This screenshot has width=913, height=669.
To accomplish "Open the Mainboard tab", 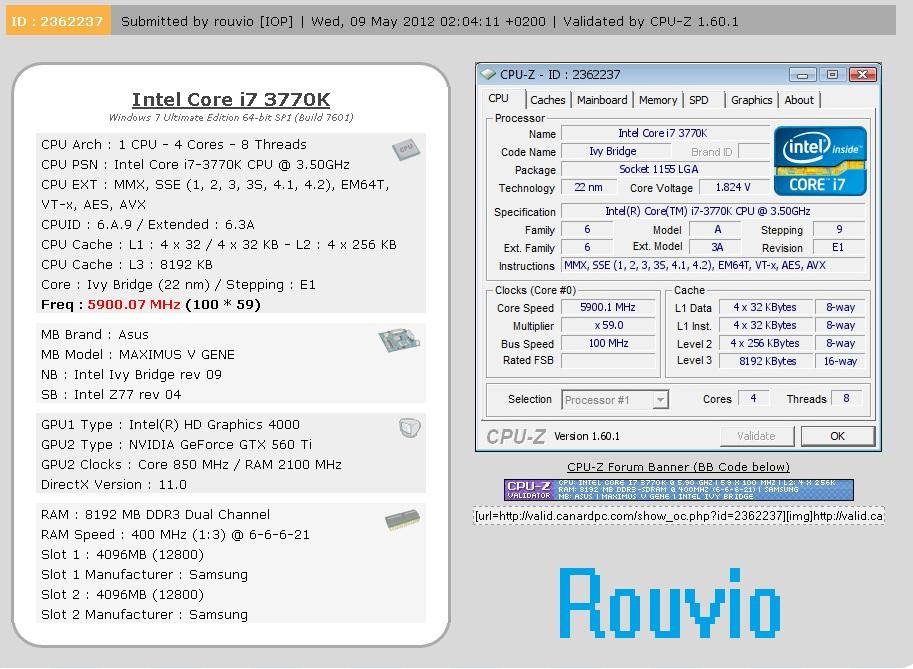I will click(x=602, y=100).
